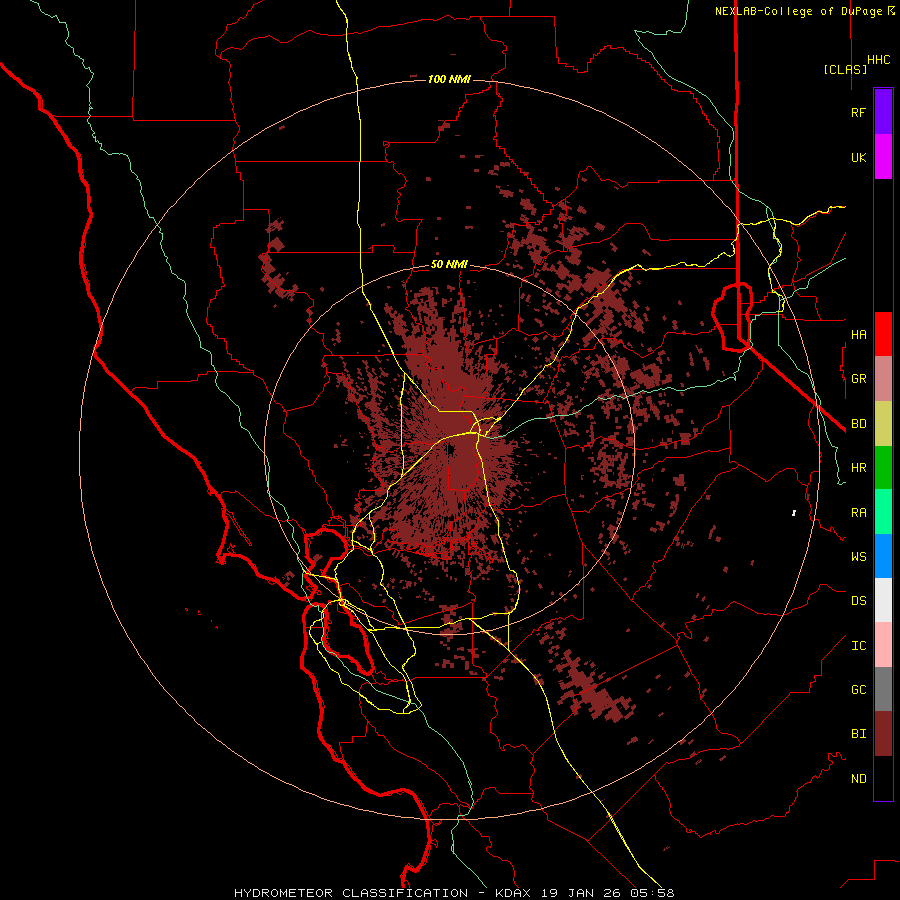Click the GC legend label
900x900 pixels.
[x=859, y=689]
